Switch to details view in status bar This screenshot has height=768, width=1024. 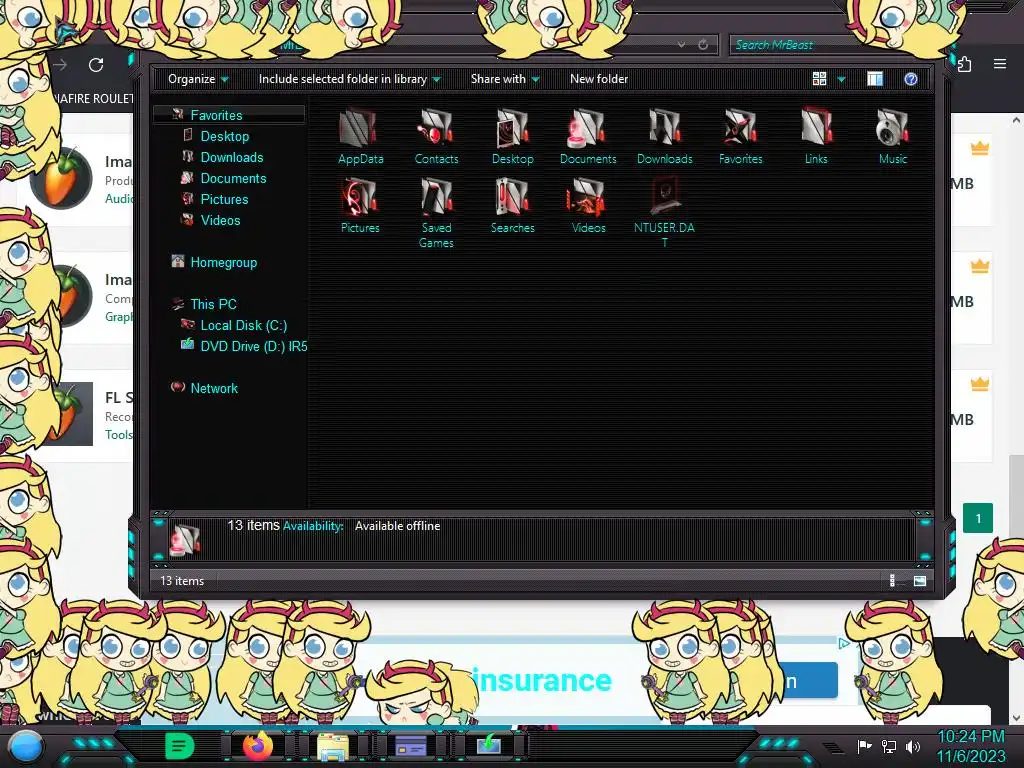893,581
